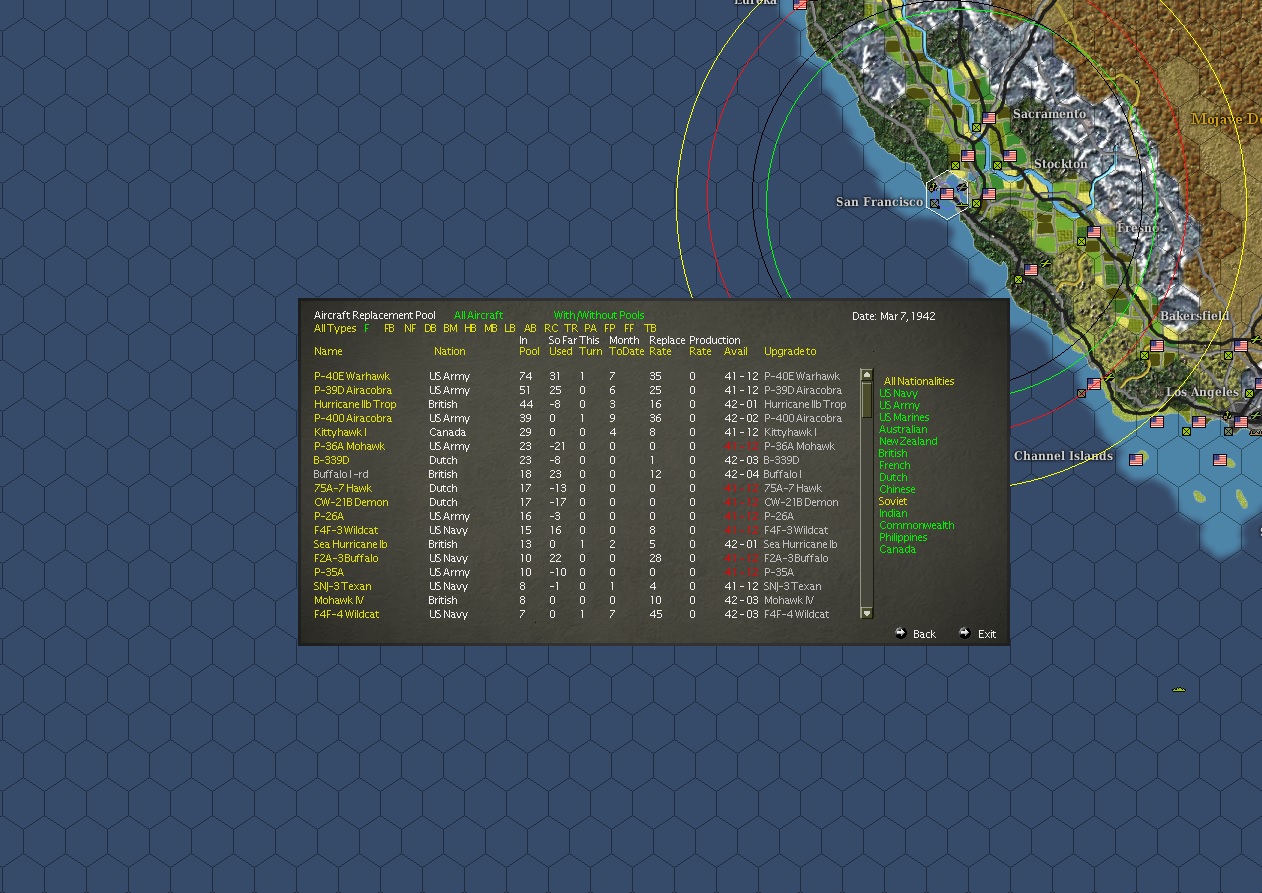Open F4F-4 Wildcat in Name column
This screenshot has width=1262, height=893.
click(346, 614)
